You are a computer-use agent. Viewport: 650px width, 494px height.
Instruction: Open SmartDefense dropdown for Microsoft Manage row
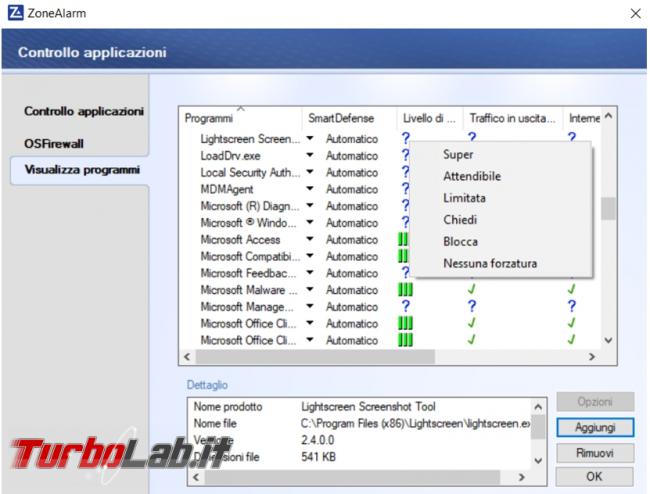pos(310,306)
